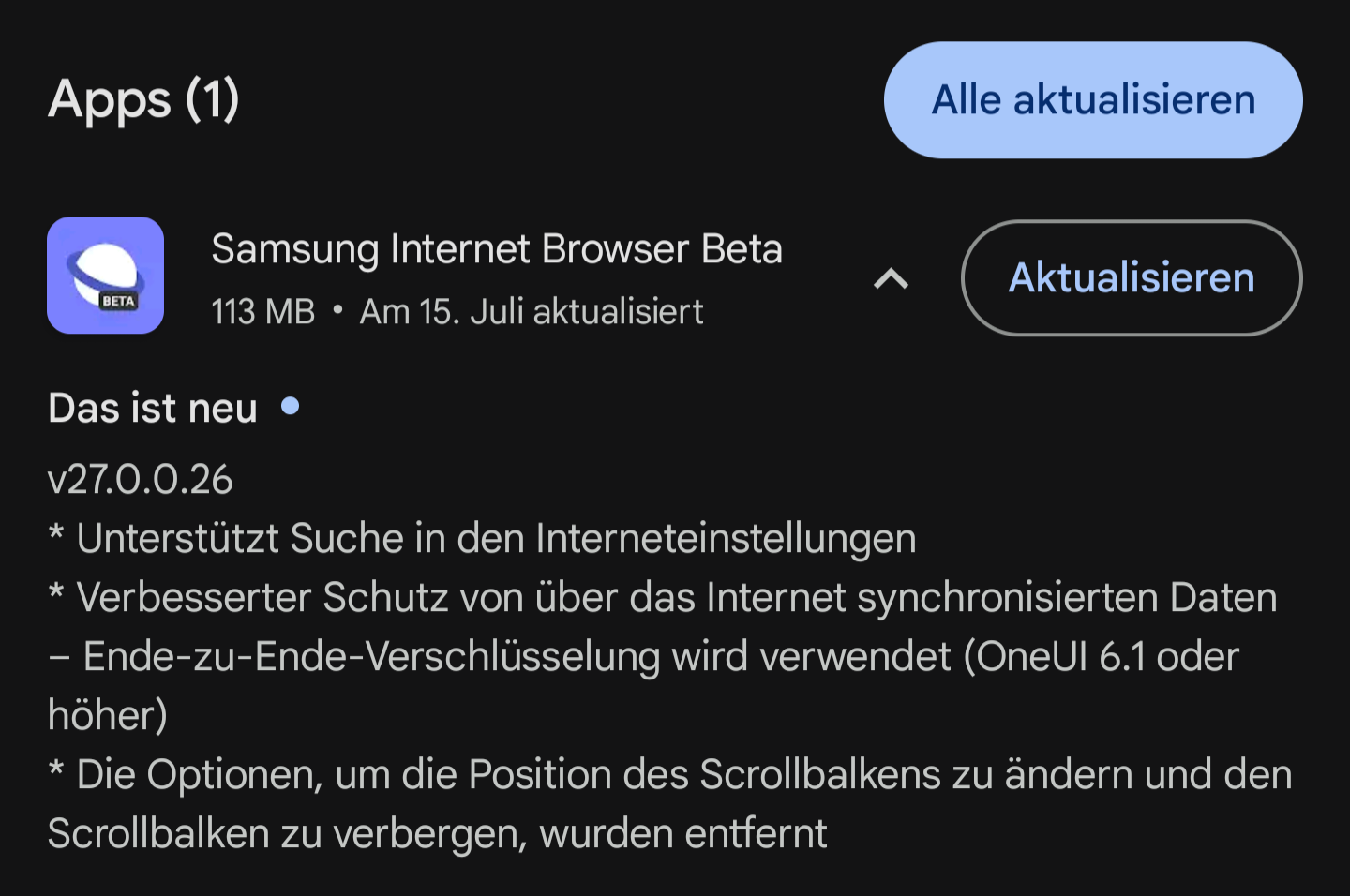Image resolution: width=1350 pixels, height=896 pixels.
Task: Click the Ende-zu-Ende-Verschlüsselung text line
Action: pos(516,657)
